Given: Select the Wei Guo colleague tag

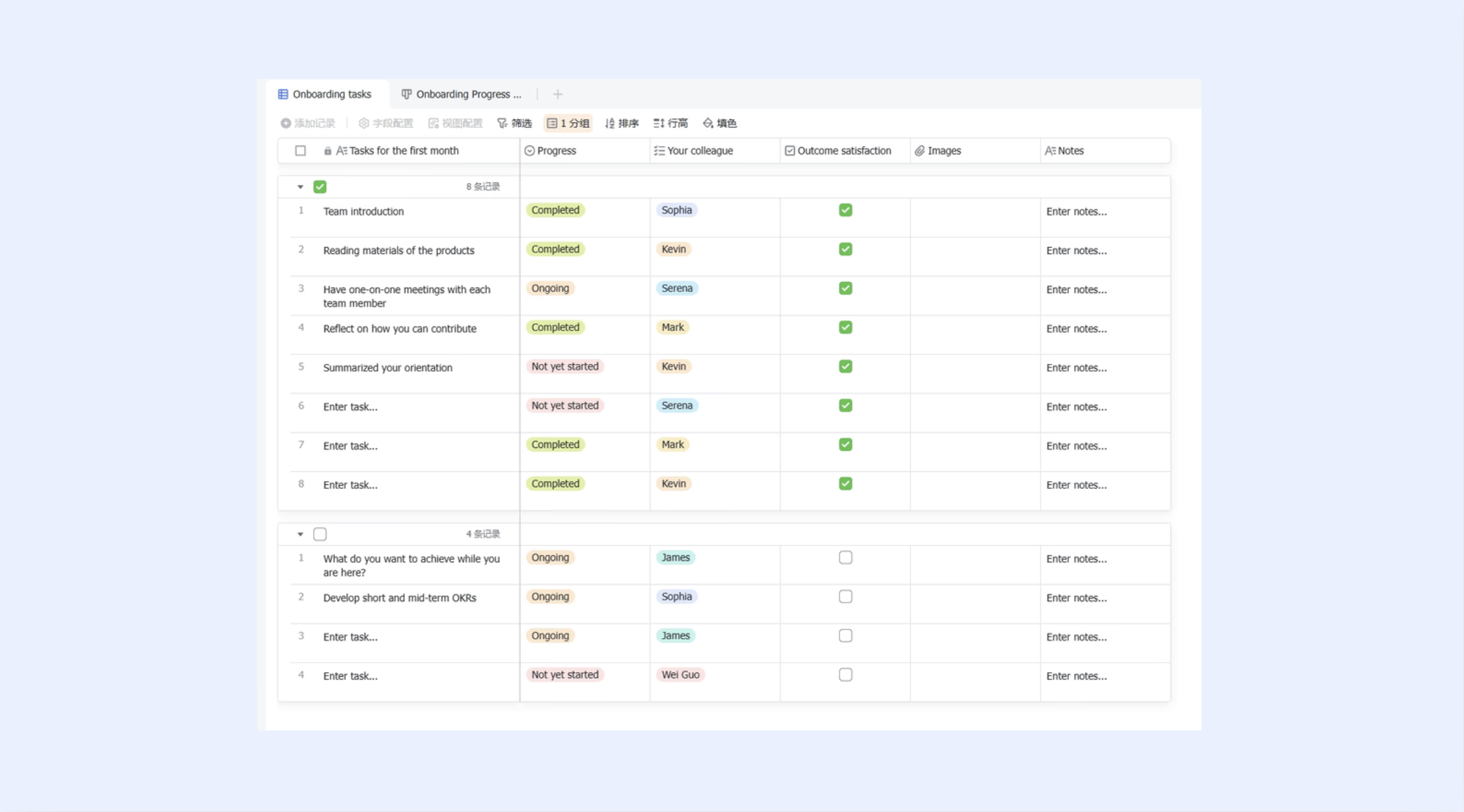Looking at the screenshot, I should [680, 675].
